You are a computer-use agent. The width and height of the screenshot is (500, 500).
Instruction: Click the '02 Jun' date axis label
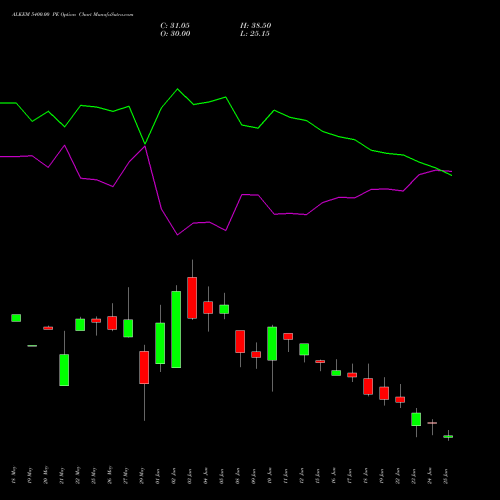tap(174, 476)
